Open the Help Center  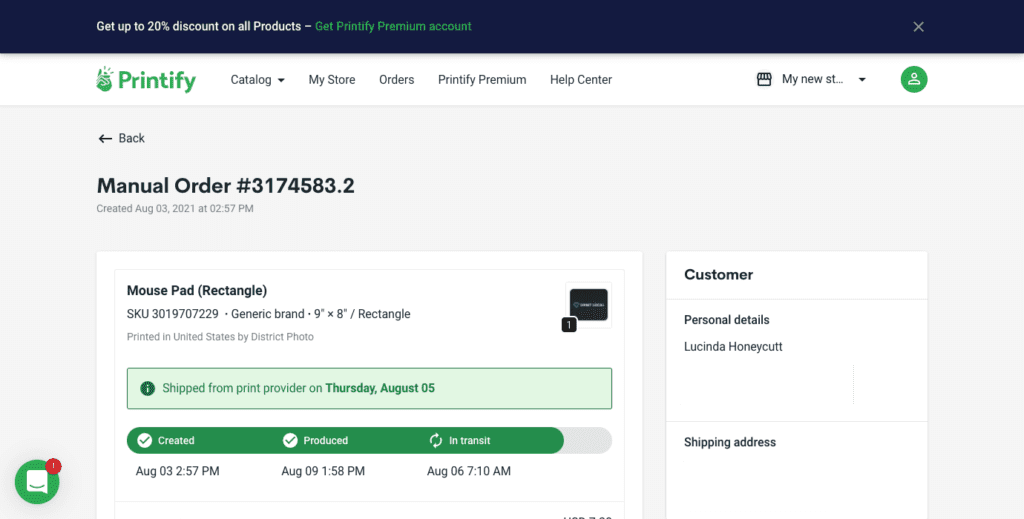(x=581, y=80)
